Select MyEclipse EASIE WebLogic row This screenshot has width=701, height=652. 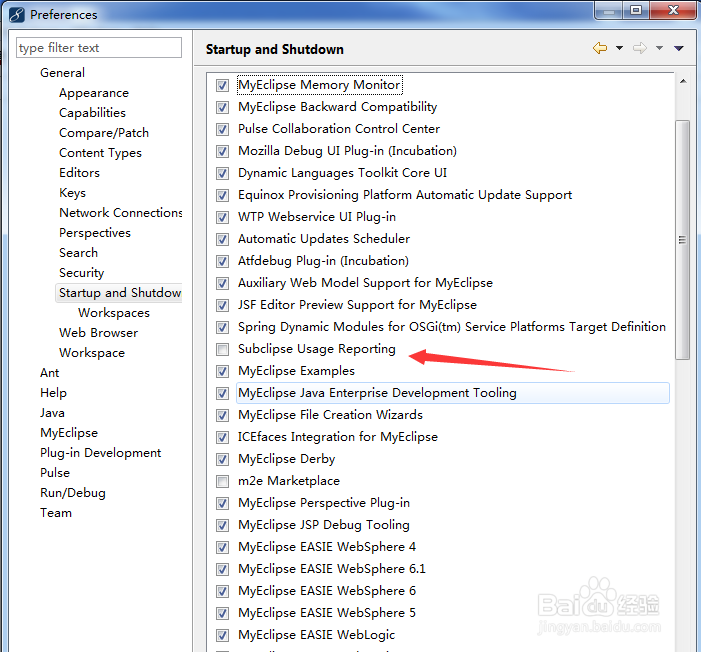pos(317,635)
